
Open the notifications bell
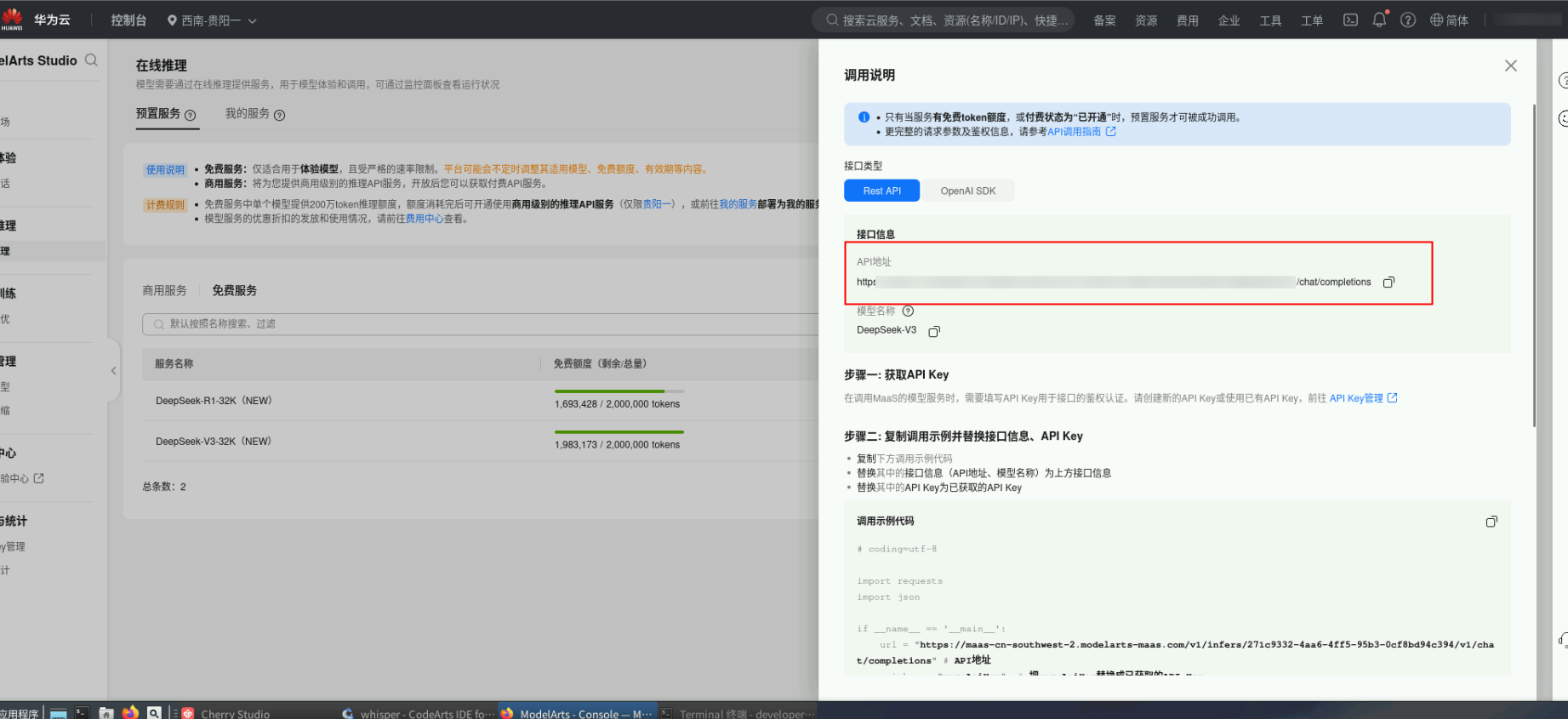tap(1379, 19)
